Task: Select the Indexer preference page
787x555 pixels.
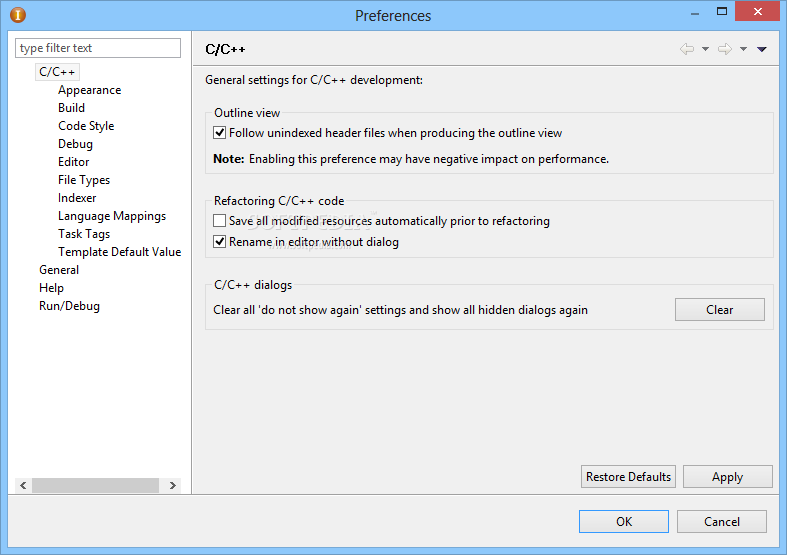Action: 77,198
